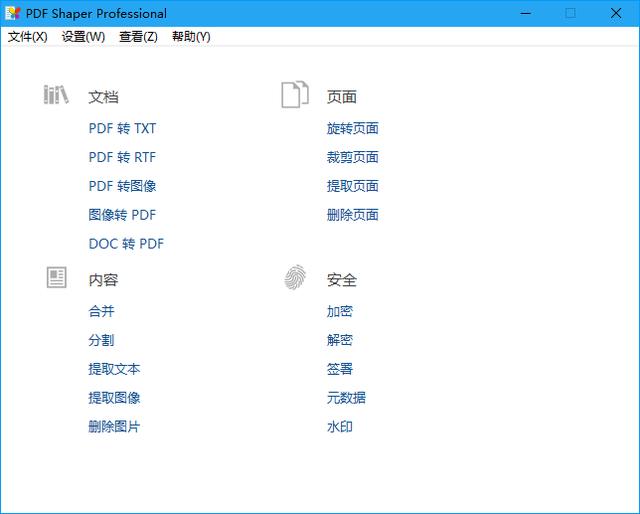
Task: Click the books icon beside 文档
Action: click(x=56, y=95)
